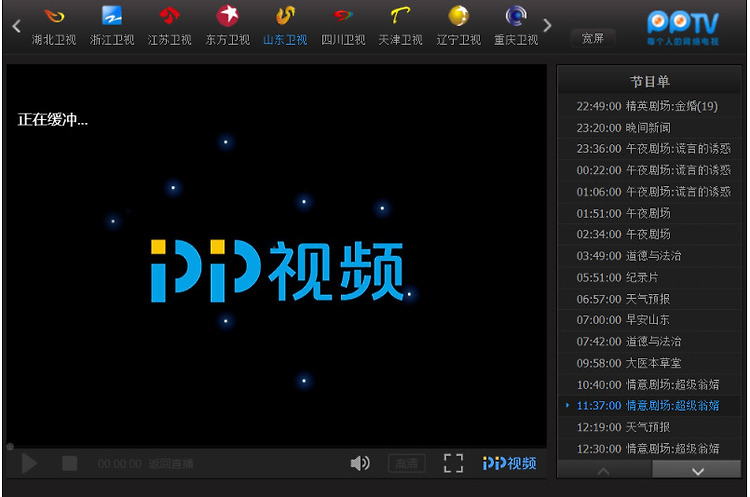Page the program list down

coord(697,471)
